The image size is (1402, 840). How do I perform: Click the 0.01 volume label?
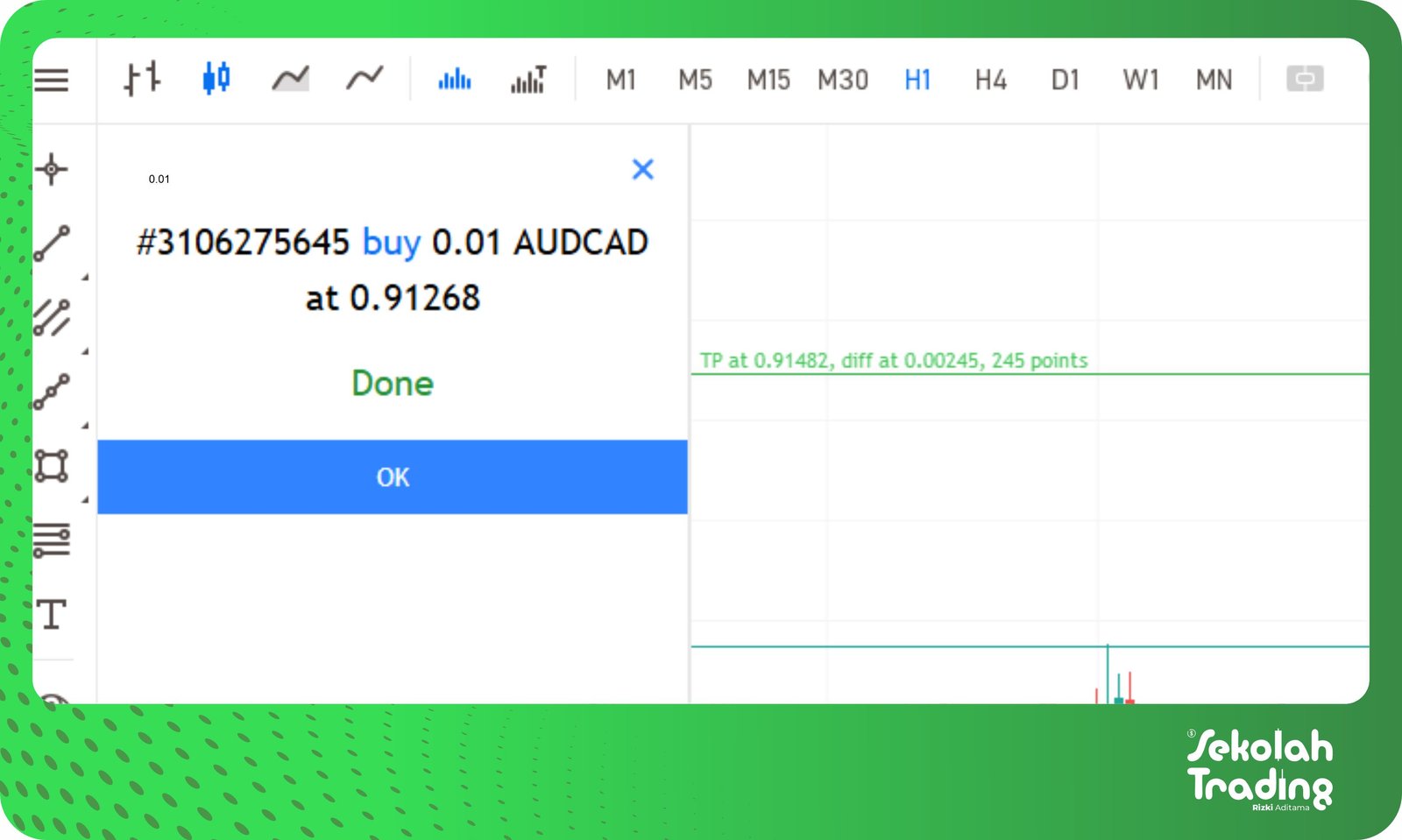click(x=159, y=179)
